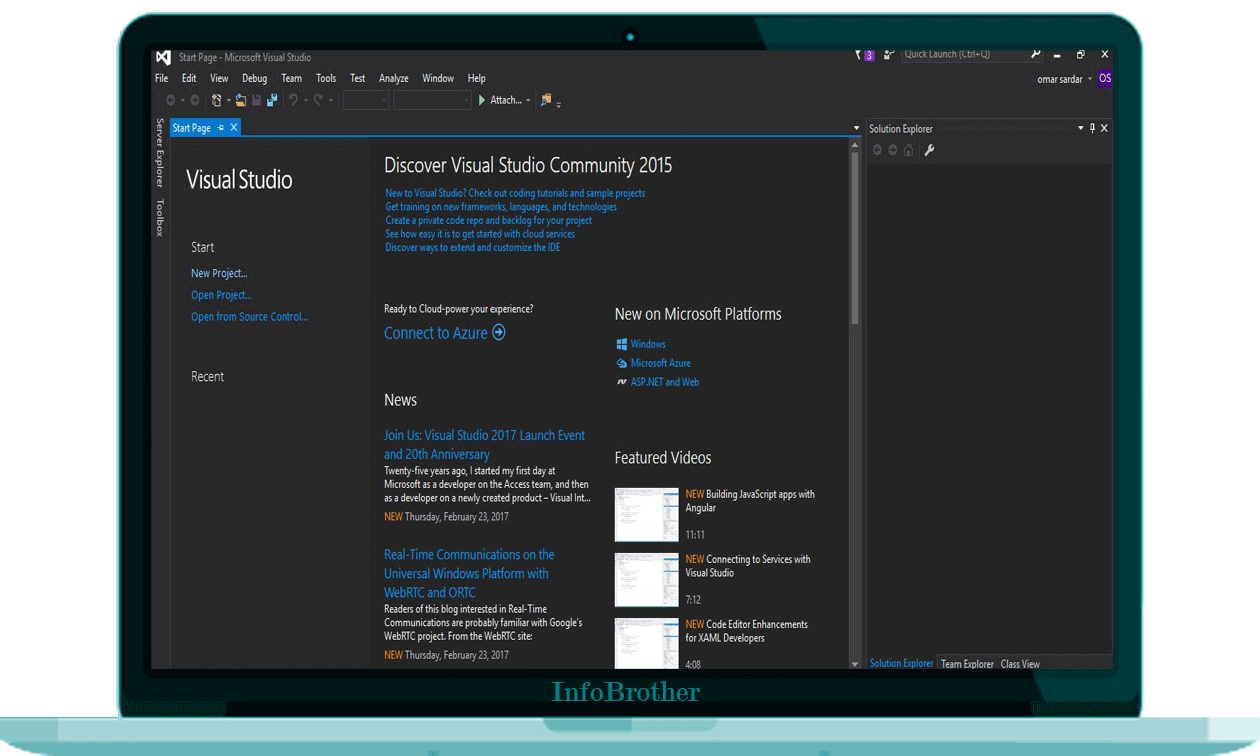Click the Start Page vertical scrollbar thumb
This screenshot has height=756, width=1260.
855,238
